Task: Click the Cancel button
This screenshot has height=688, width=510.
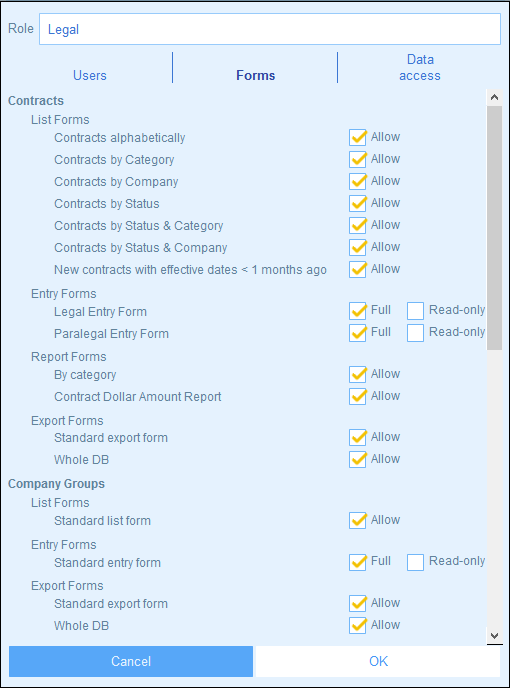Action: pyautogui.click(x=131, y=661)
